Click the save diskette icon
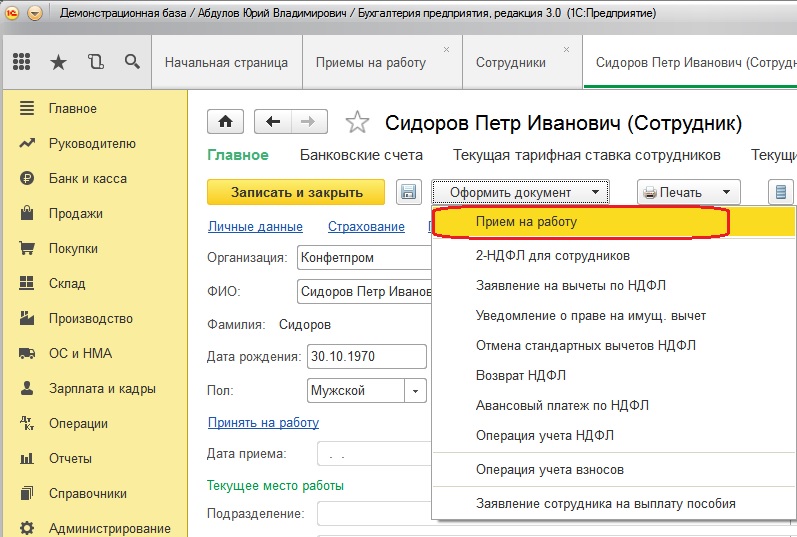The image size is (797, 537). [x=409, y=192]
